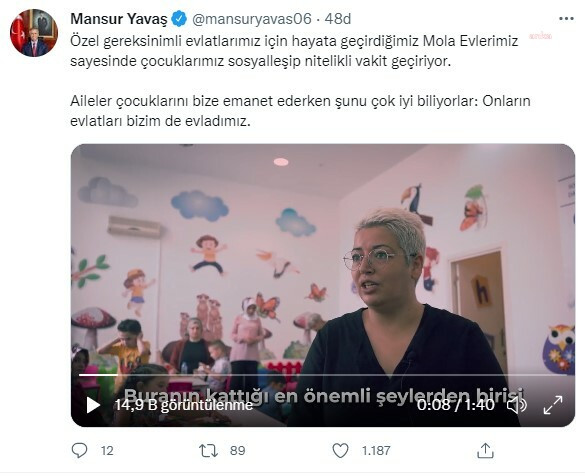The width and height of the screenshot is (585, 476).
Task: View the 12 replies count
Action: [x=107, y=451]
